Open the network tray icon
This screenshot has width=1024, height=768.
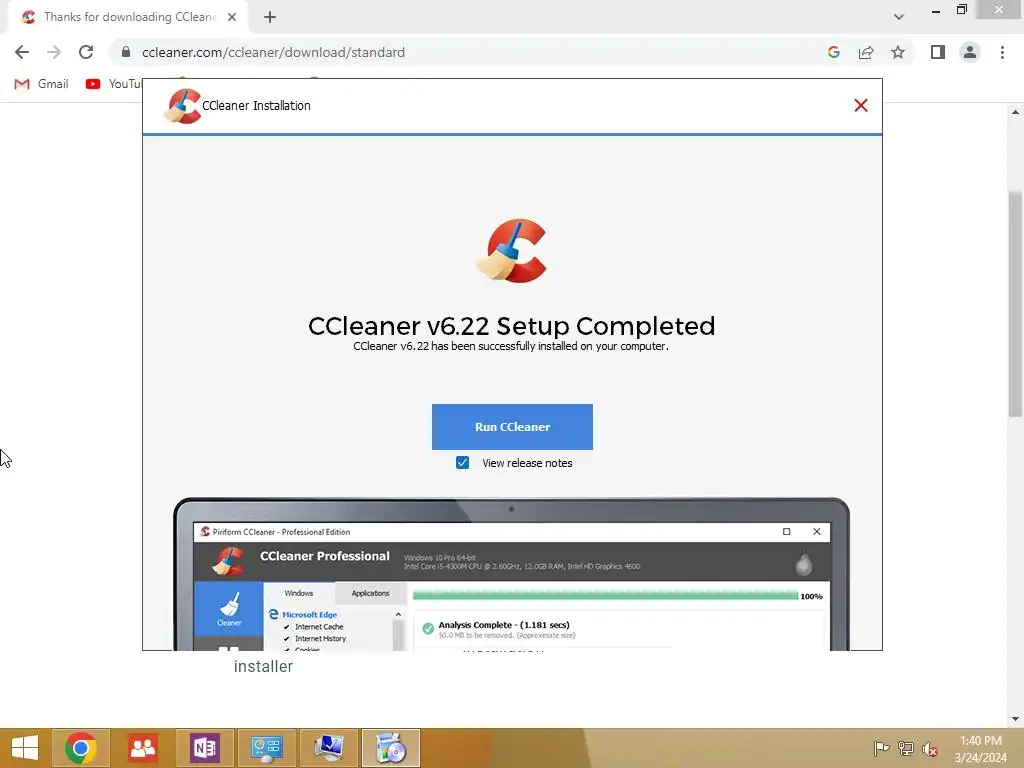coord(906,748)
